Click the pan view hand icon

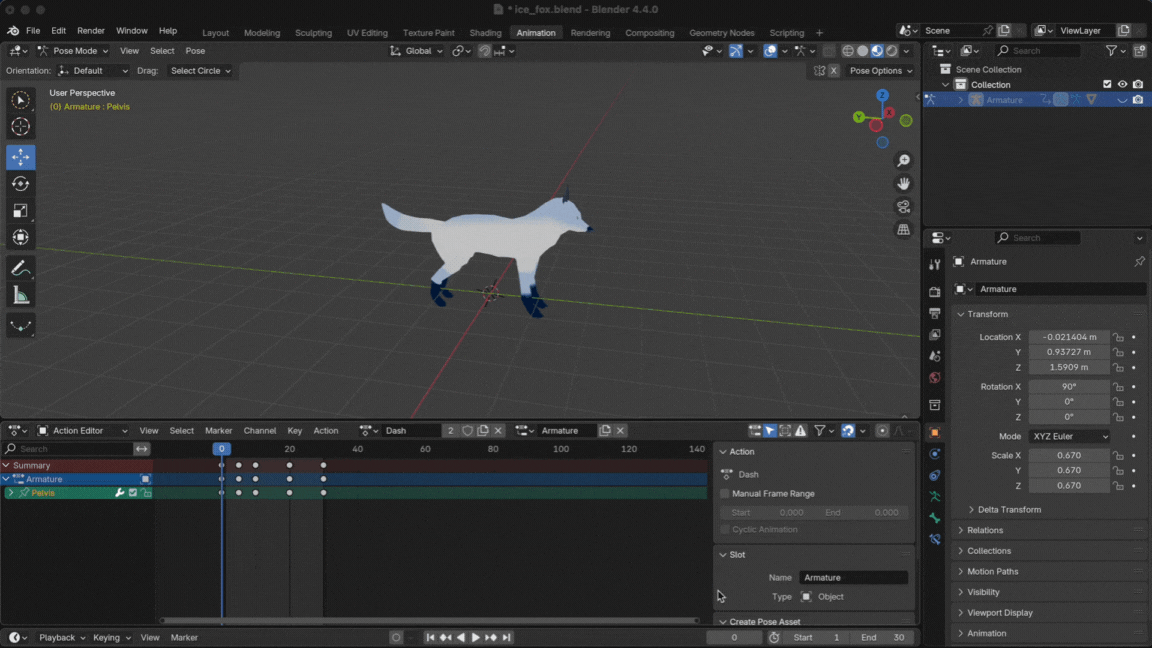pos(904,184)
